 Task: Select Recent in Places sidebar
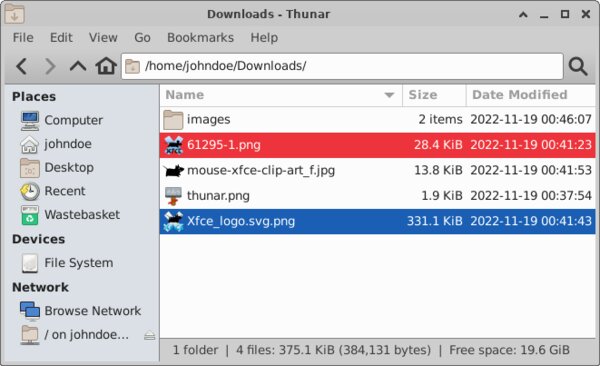tap(65, 191)
